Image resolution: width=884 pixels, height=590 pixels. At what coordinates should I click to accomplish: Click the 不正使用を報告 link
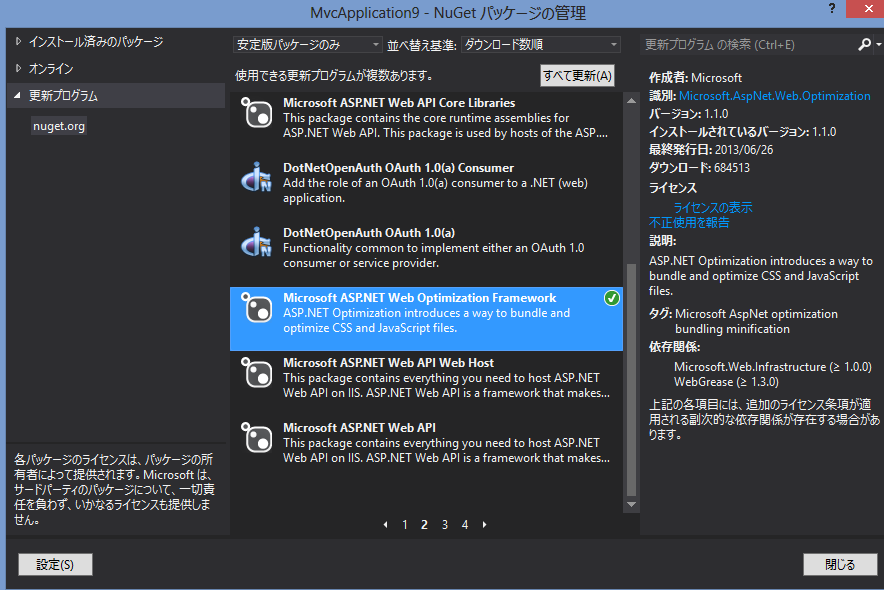pos(689,223)
